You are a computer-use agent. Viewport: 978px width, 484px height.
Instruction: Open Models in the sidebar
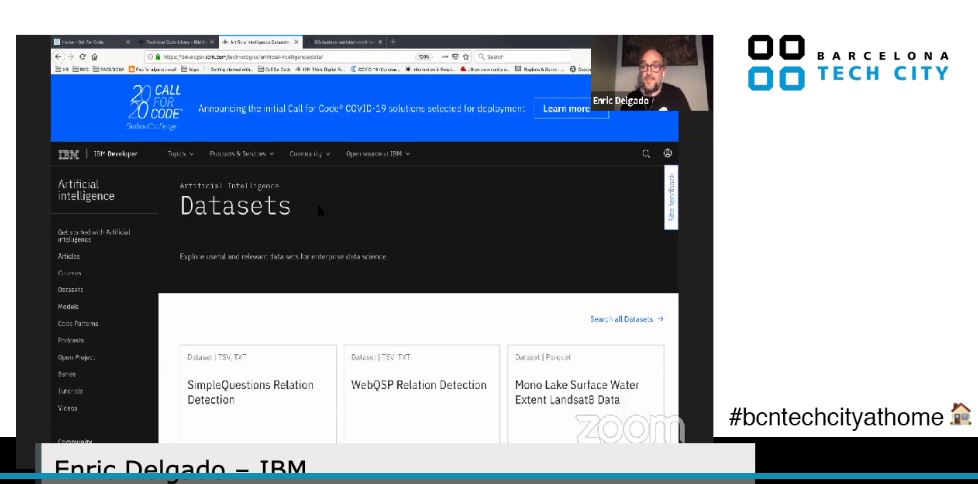[68, 306]
